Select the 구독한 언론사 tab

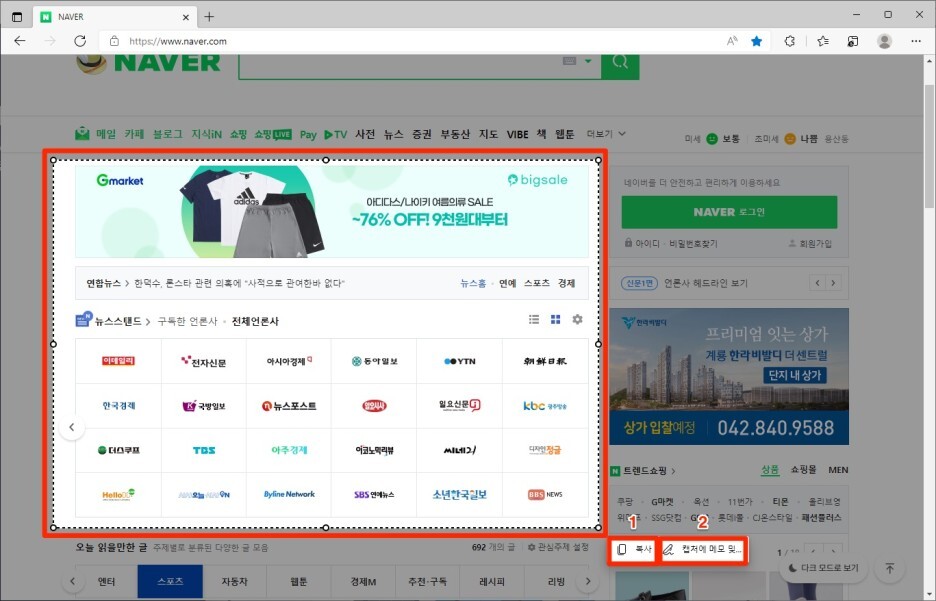(x=187, y=321)
